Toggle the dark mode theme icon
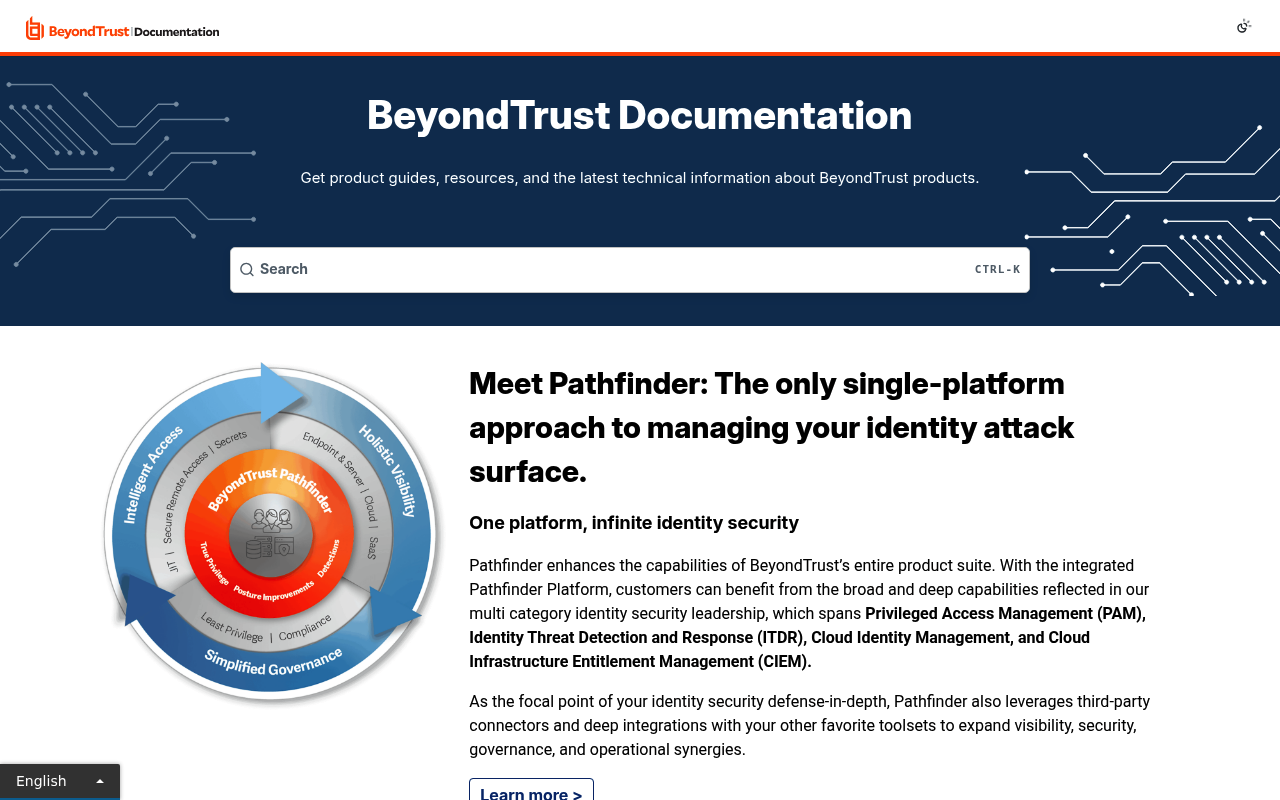 point(1243,26)
